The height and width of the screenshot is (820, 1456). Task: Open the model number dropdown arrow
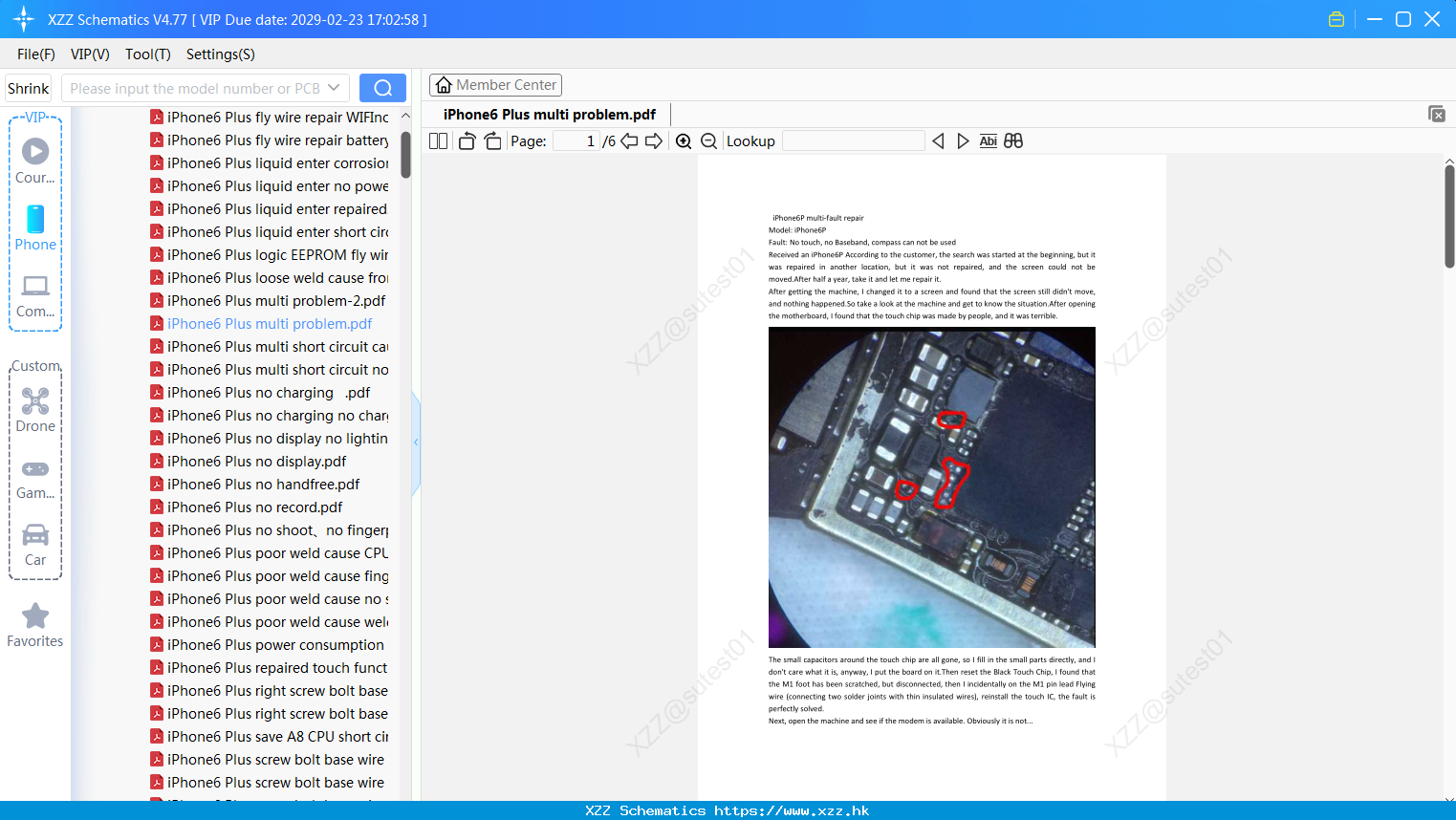[x=334, y=88]
